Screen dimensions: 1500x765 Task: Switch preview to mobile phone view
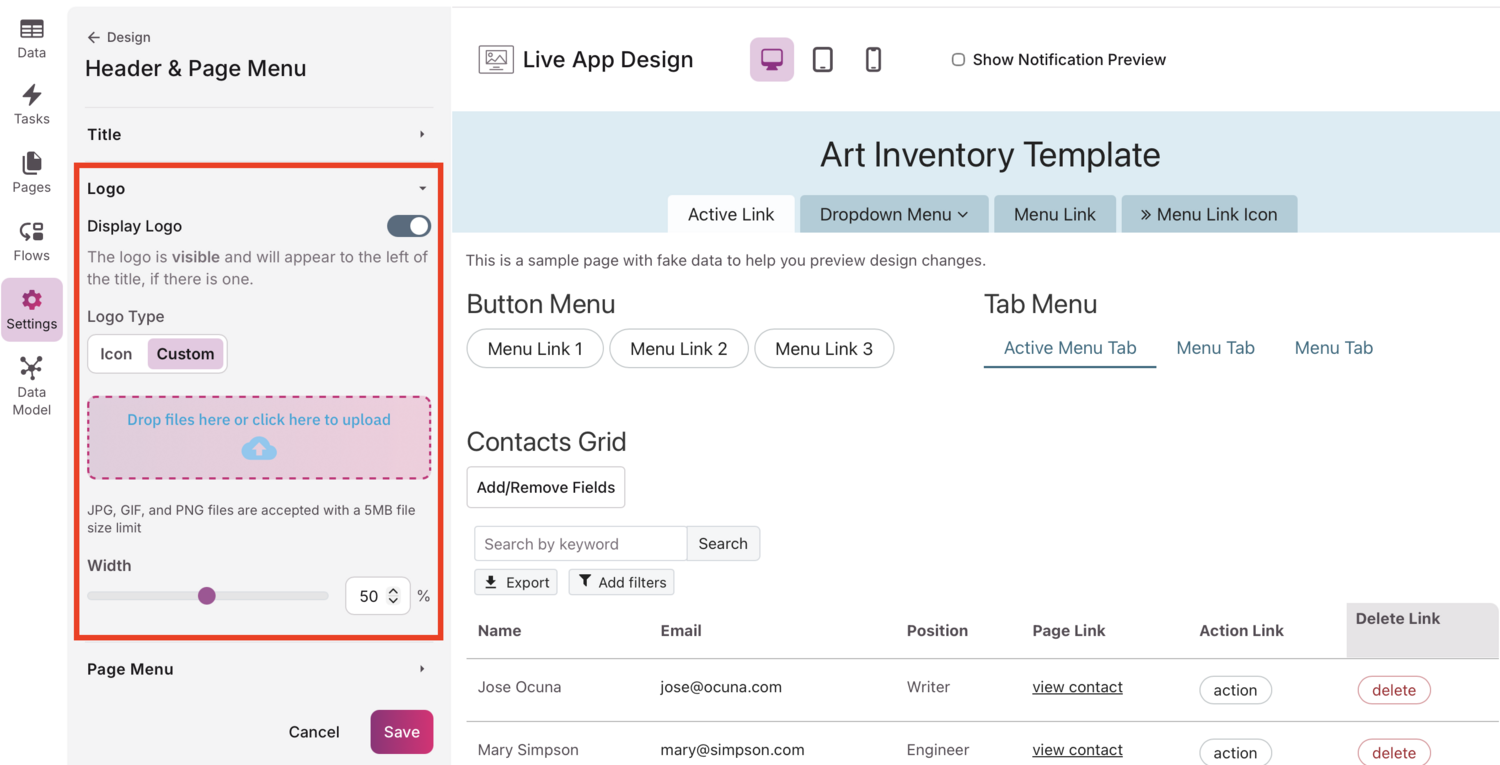873,60
